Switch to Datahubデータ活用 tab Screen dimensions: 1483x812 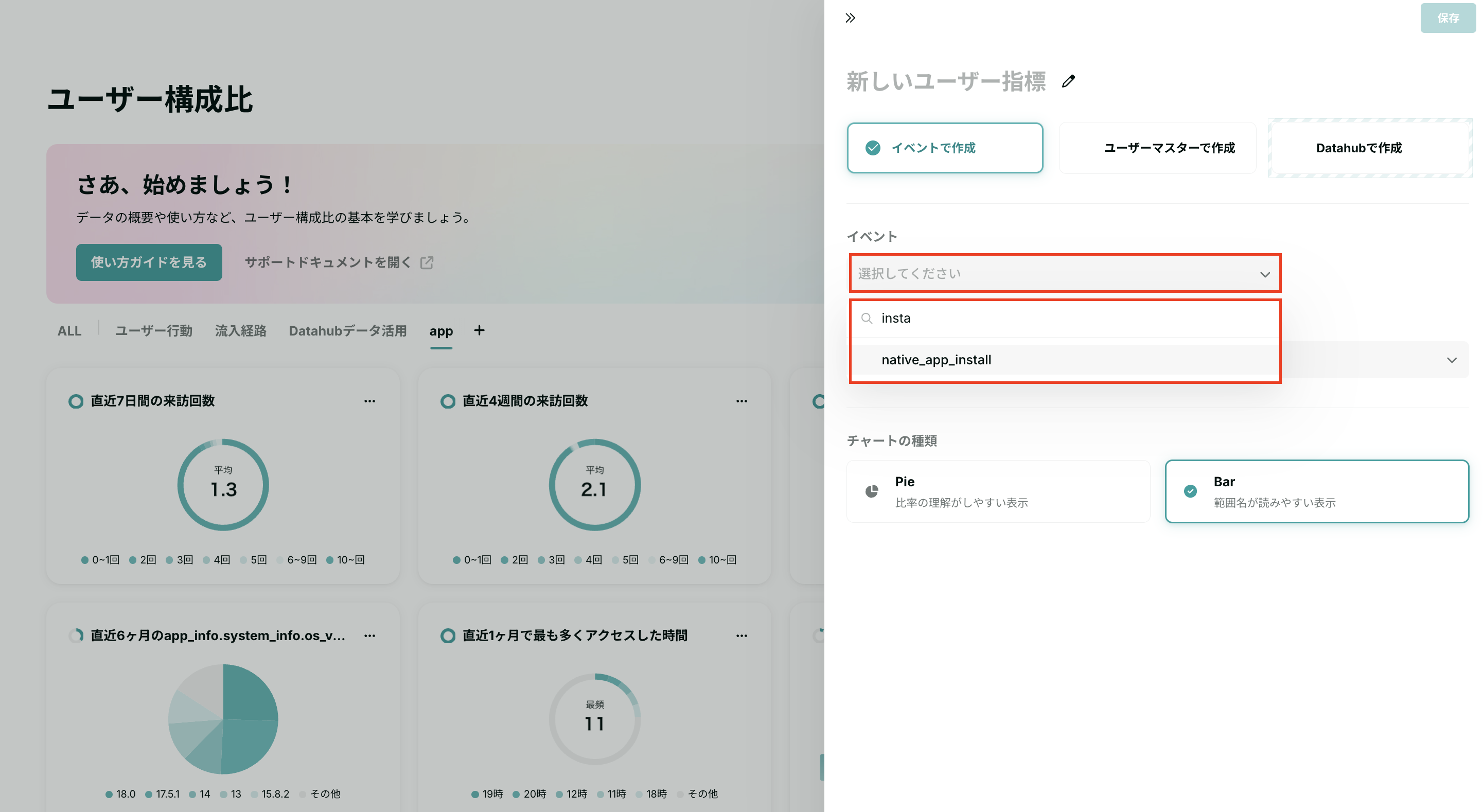[348, 330]
